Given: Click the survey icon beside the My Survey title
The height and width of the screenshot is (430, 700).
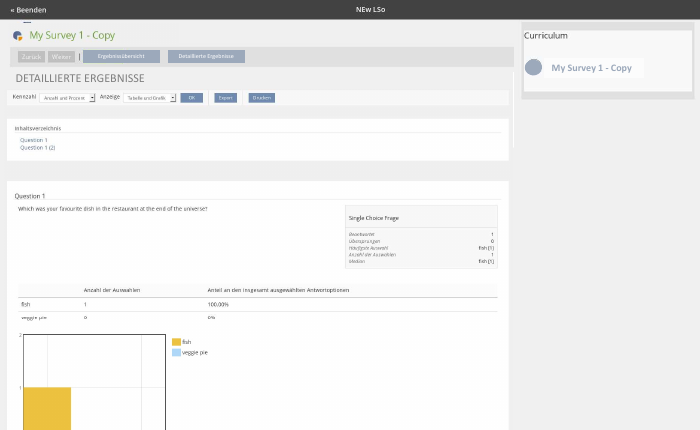Looking at the screenshot, I should pos(18,35).
